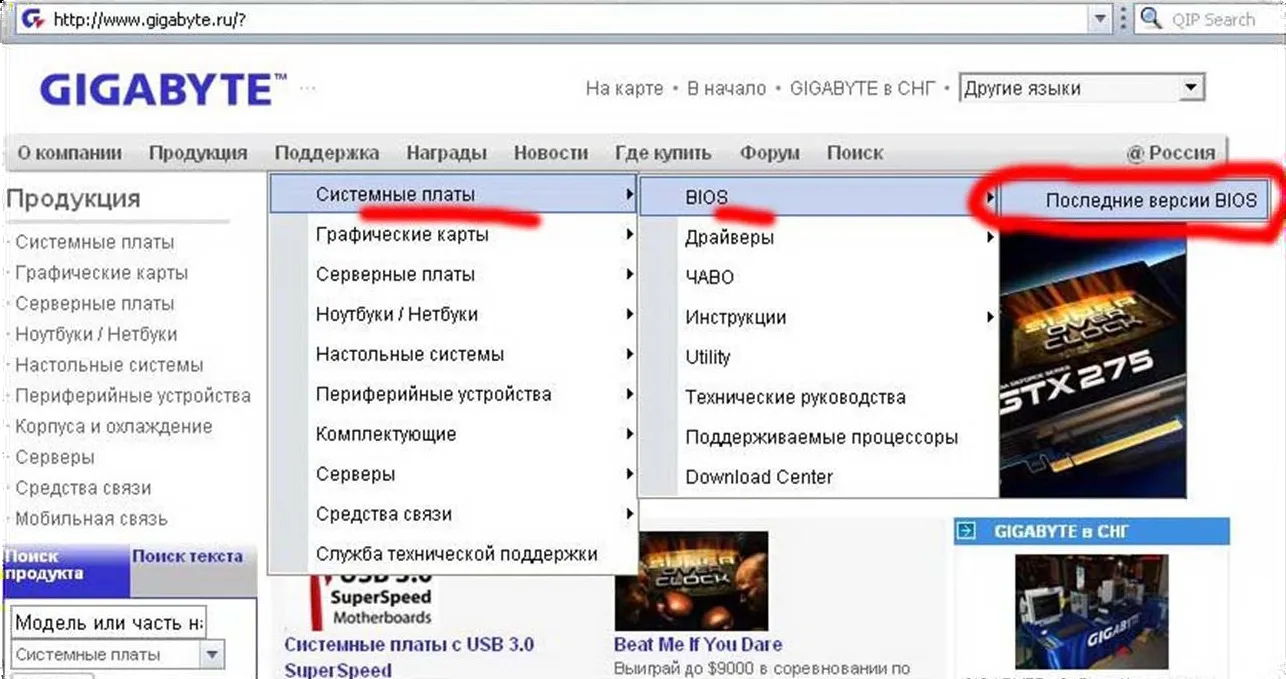Expand the Графические карты submenu arrow
Image resolution: width=1286 pixels, height=679 pixels.
(x=629, y=234)
